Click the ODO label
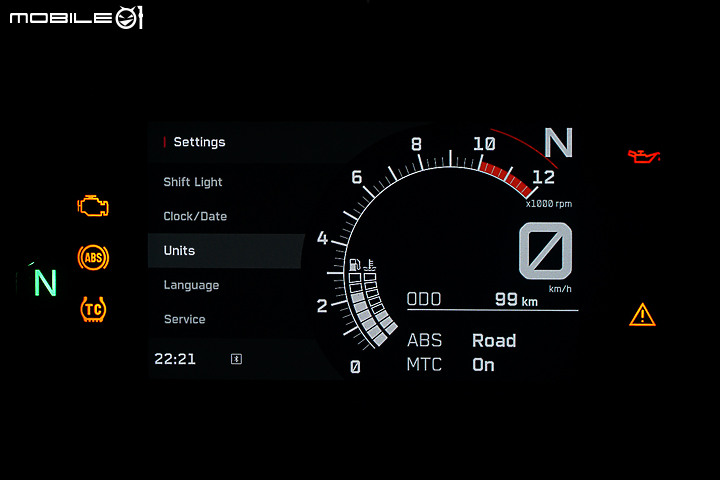Image resolution: width=720 pixels, height=480 pixels. 424,299
